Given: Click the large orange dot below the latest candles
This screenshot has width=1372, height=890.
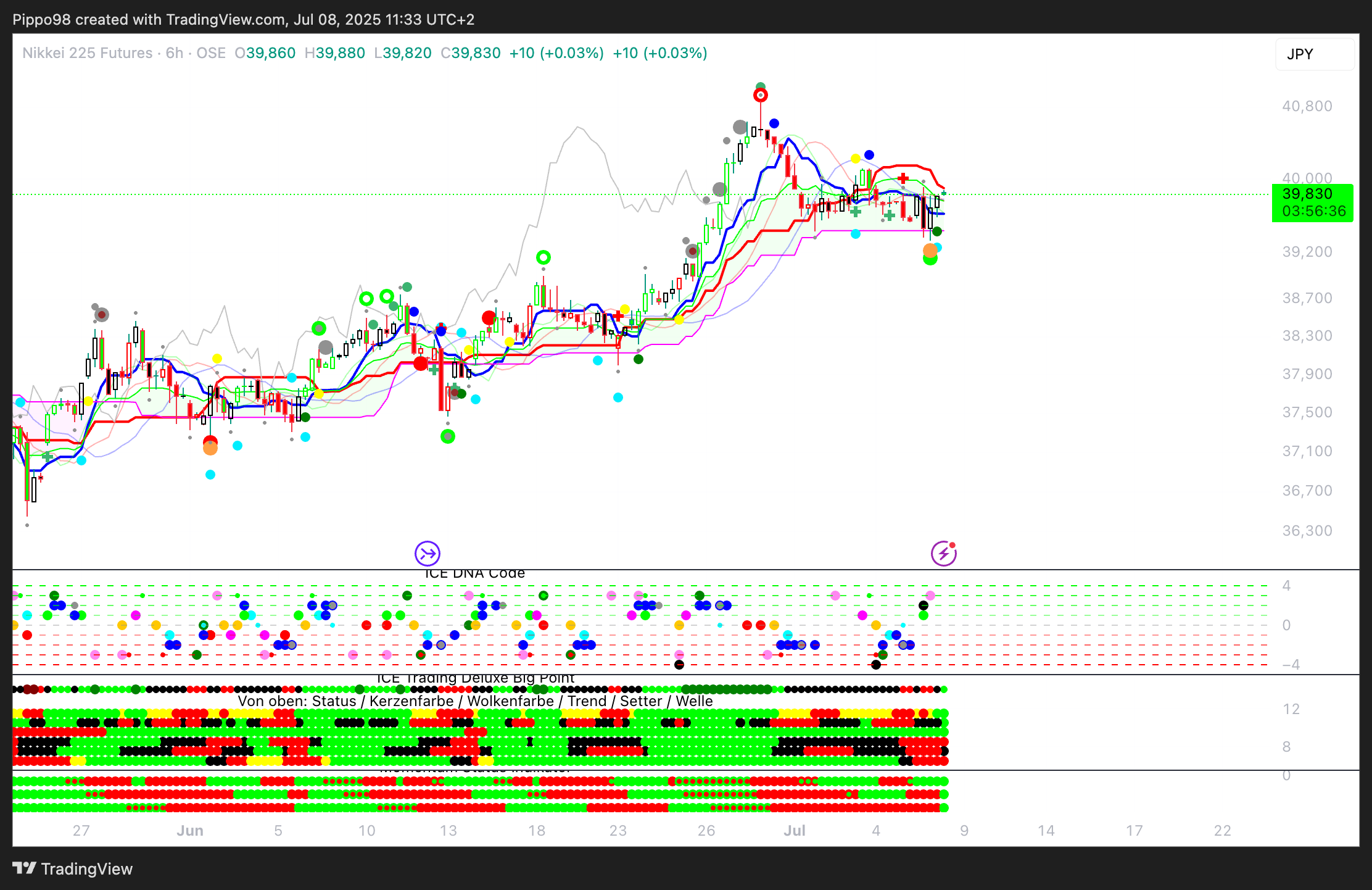Looking at the screenshot, I should (x=930, y=251).
